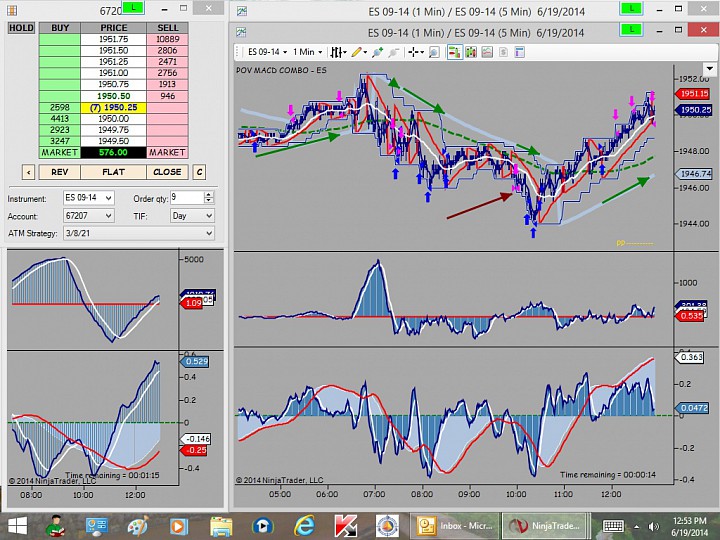The image size is (720, 540).
Task: Click the FLAT button
Action: tap(113, 172)
